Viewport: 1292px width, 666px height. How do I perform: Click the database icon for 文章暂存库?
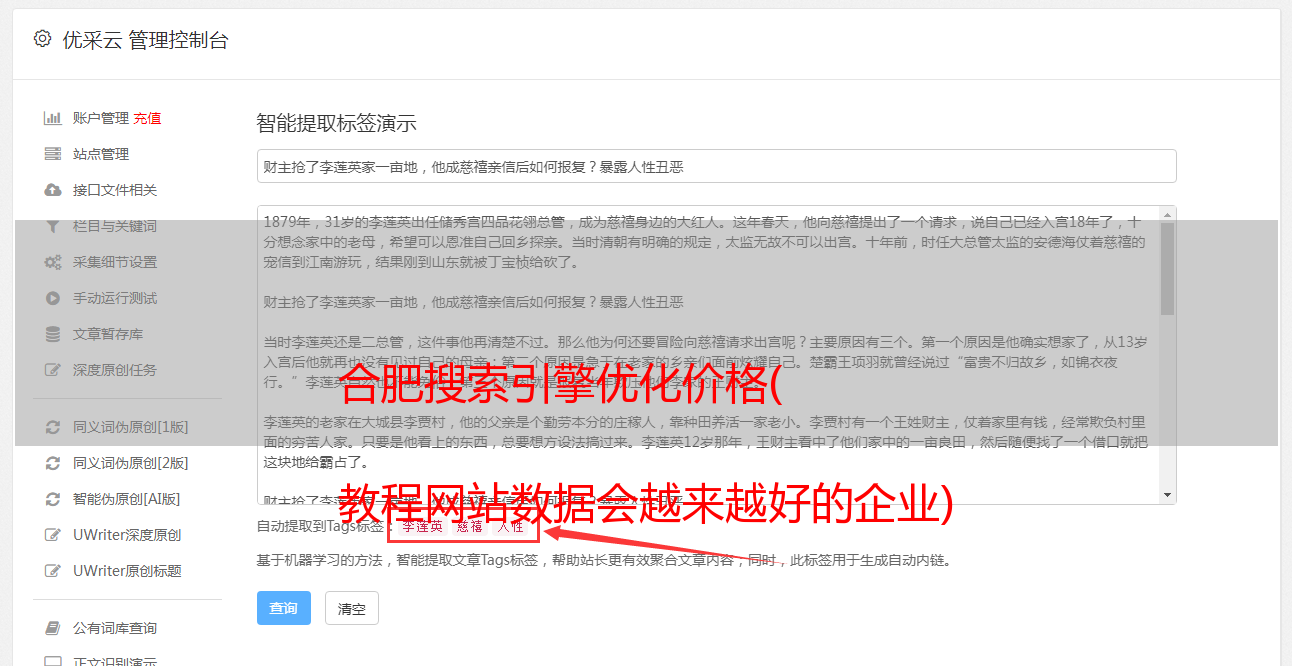[x=53, y=334]
